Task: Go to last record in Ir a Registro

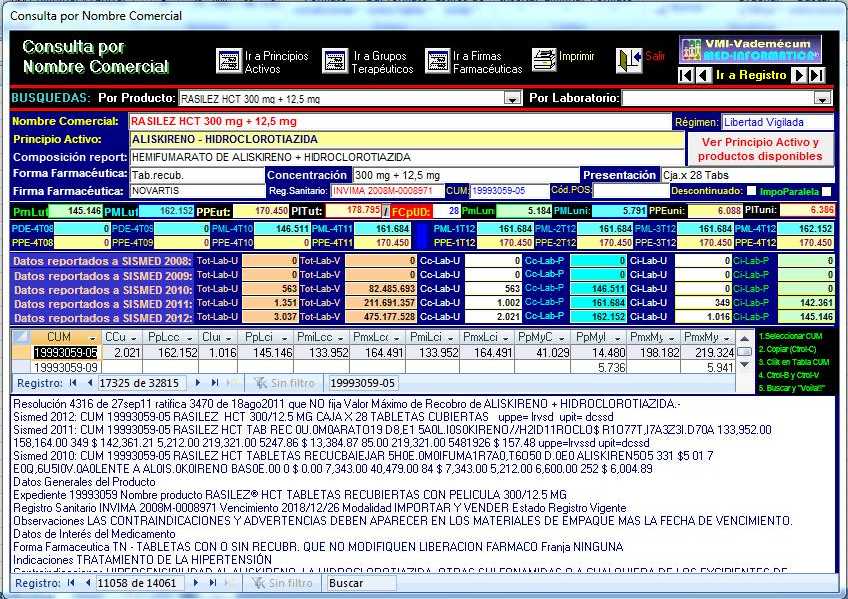Action: click(x=817, y=75)
